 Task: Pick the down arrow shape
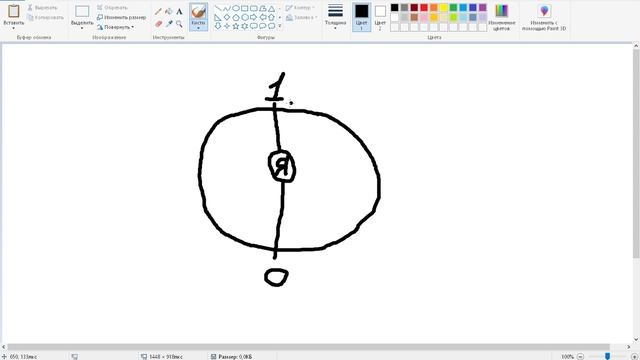point(218,26)
